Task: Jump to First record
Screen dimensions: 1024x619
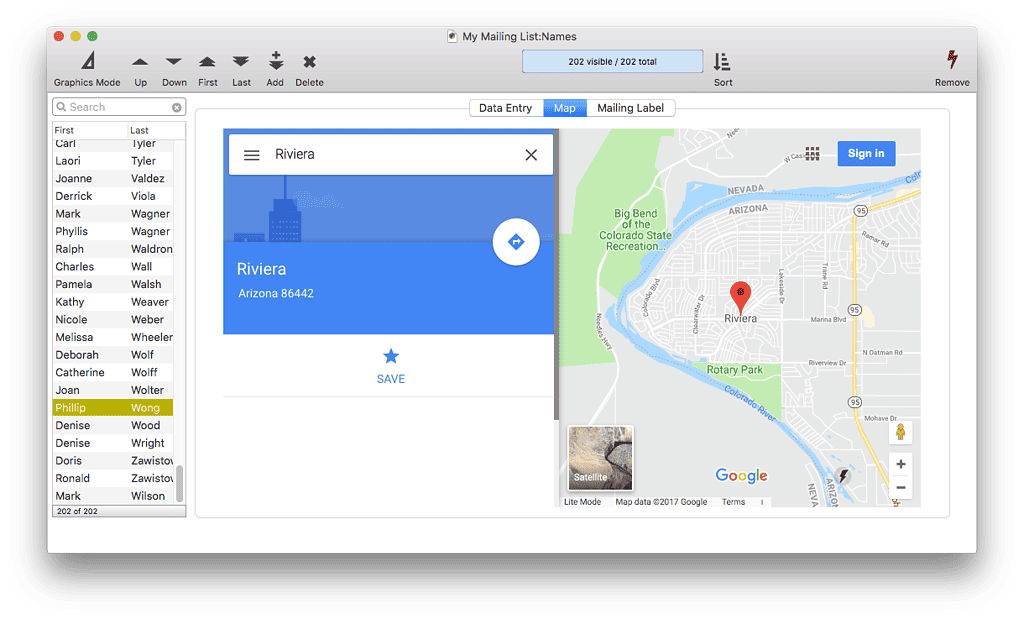Action: pyautogui.click(x=207, y=62)
